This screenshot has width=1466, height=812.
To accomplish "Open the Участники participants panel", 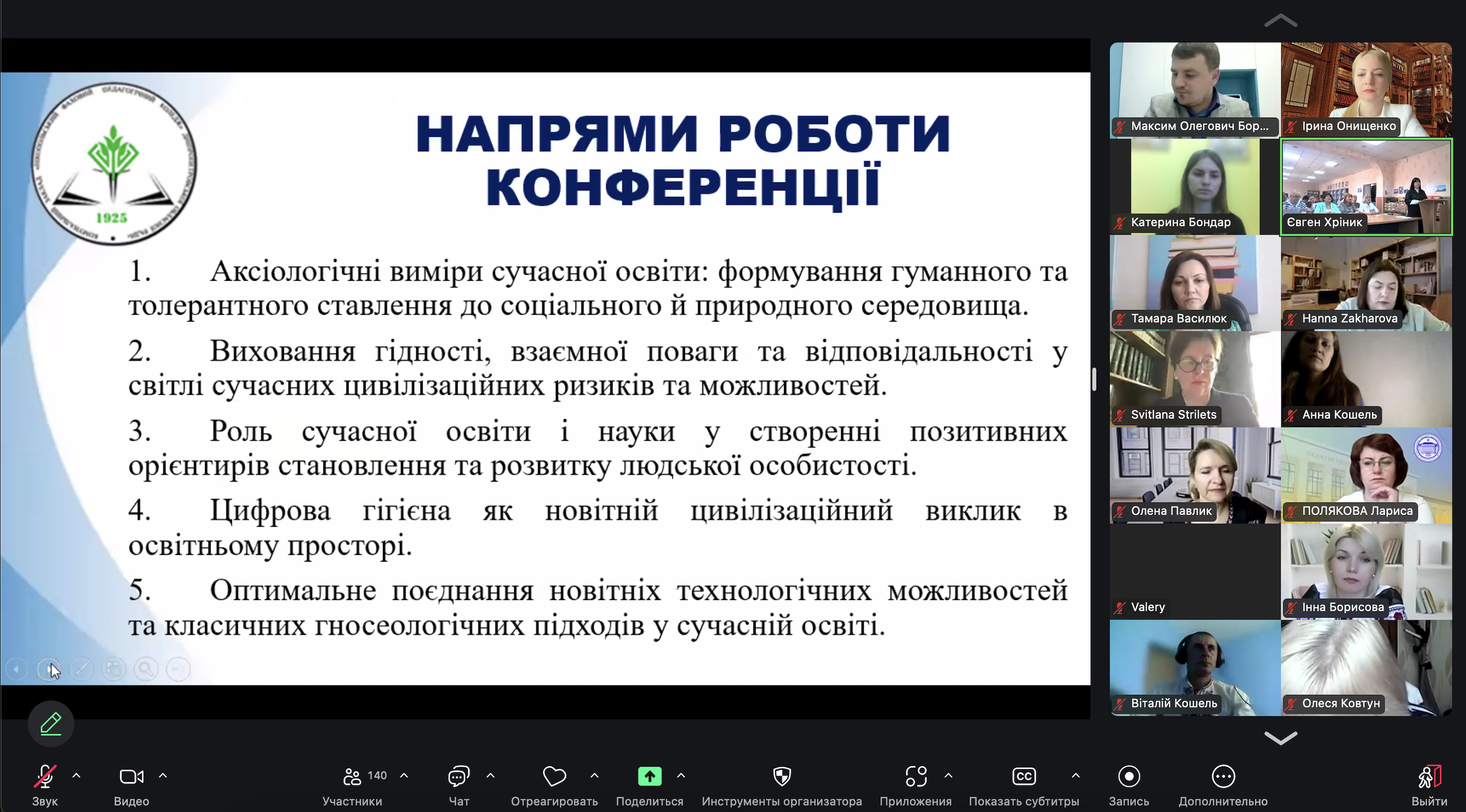I will tap(353, 776).
